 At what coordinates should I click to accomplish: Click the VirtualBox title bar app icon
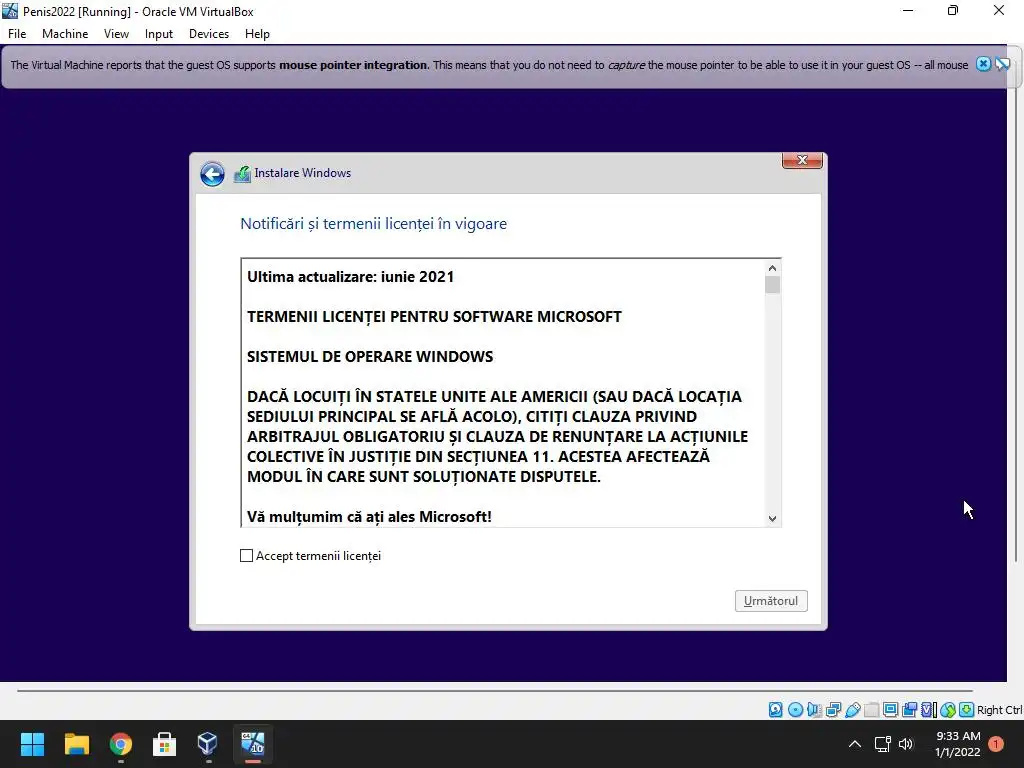(x=10, y=11)
